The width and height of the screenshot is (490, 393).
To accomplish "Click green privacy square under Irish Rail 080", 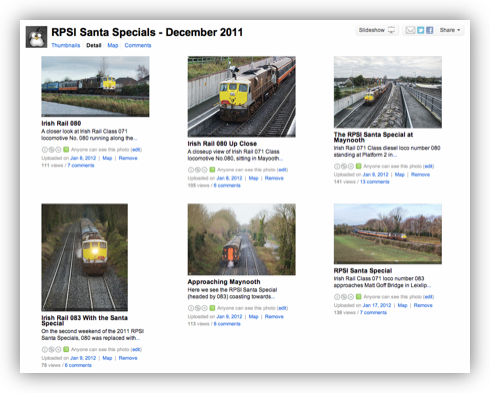I will tap(66, 149).
